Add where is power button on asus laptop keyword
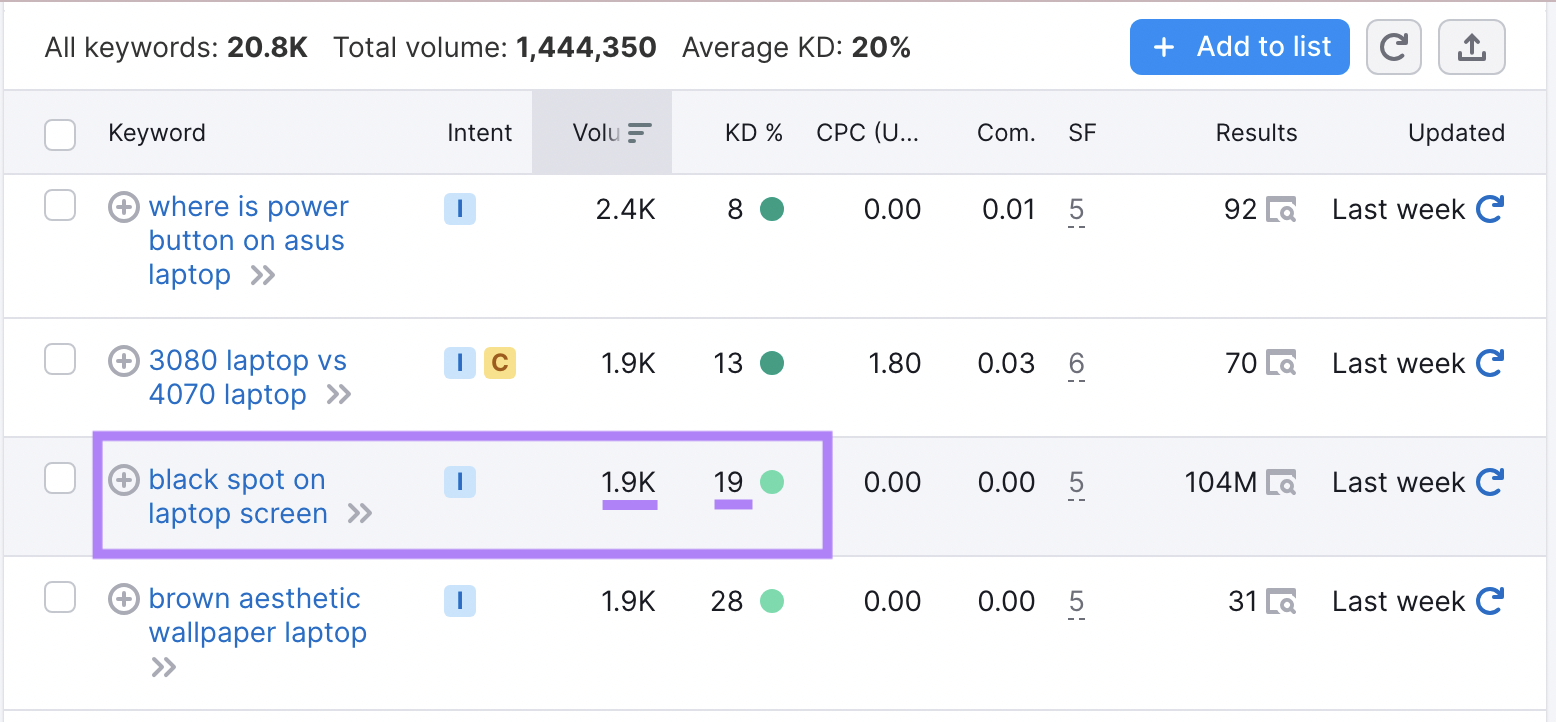 [123, 206]
